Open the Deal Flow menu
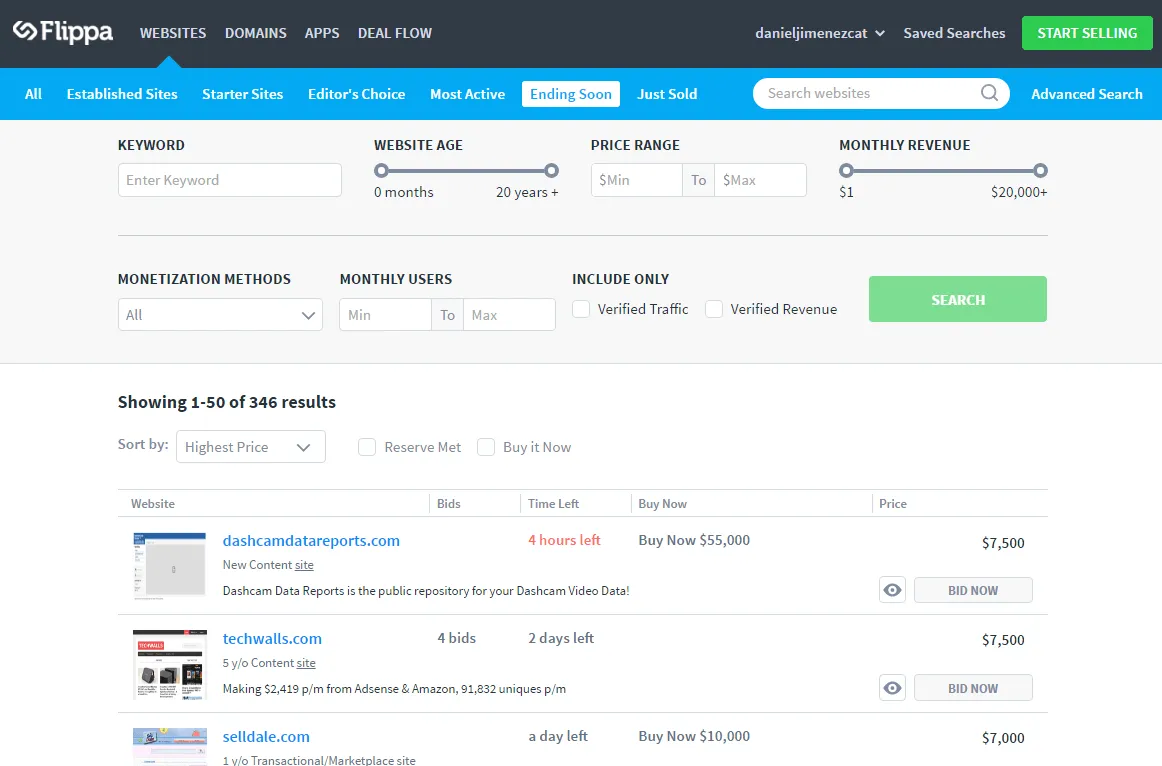This screenshot has height=766, width=1162. click(x=395, y=33)
